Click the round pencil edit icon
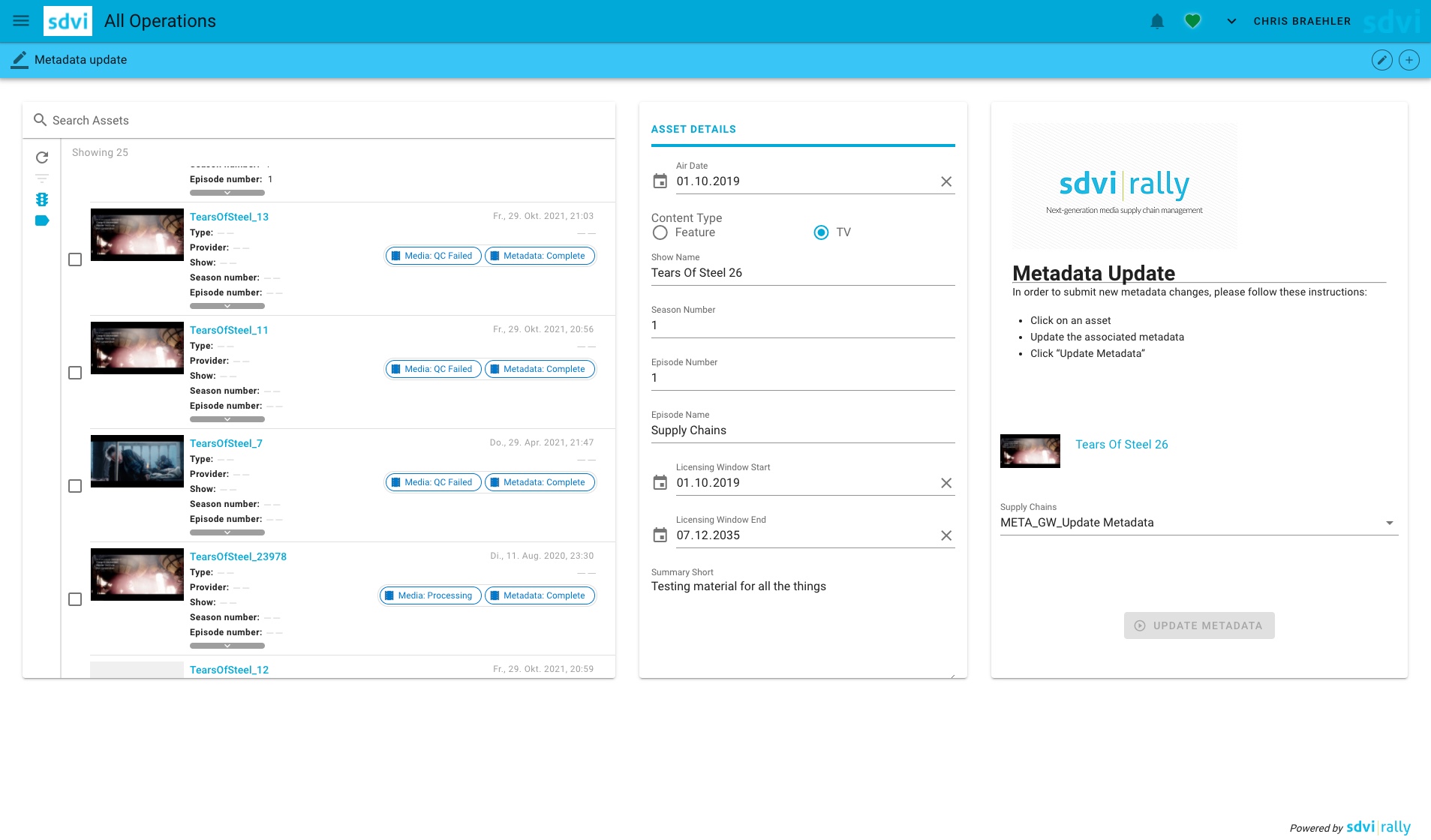The image size is (1431, 840). pyautogui.click(x=1381, y=60)
